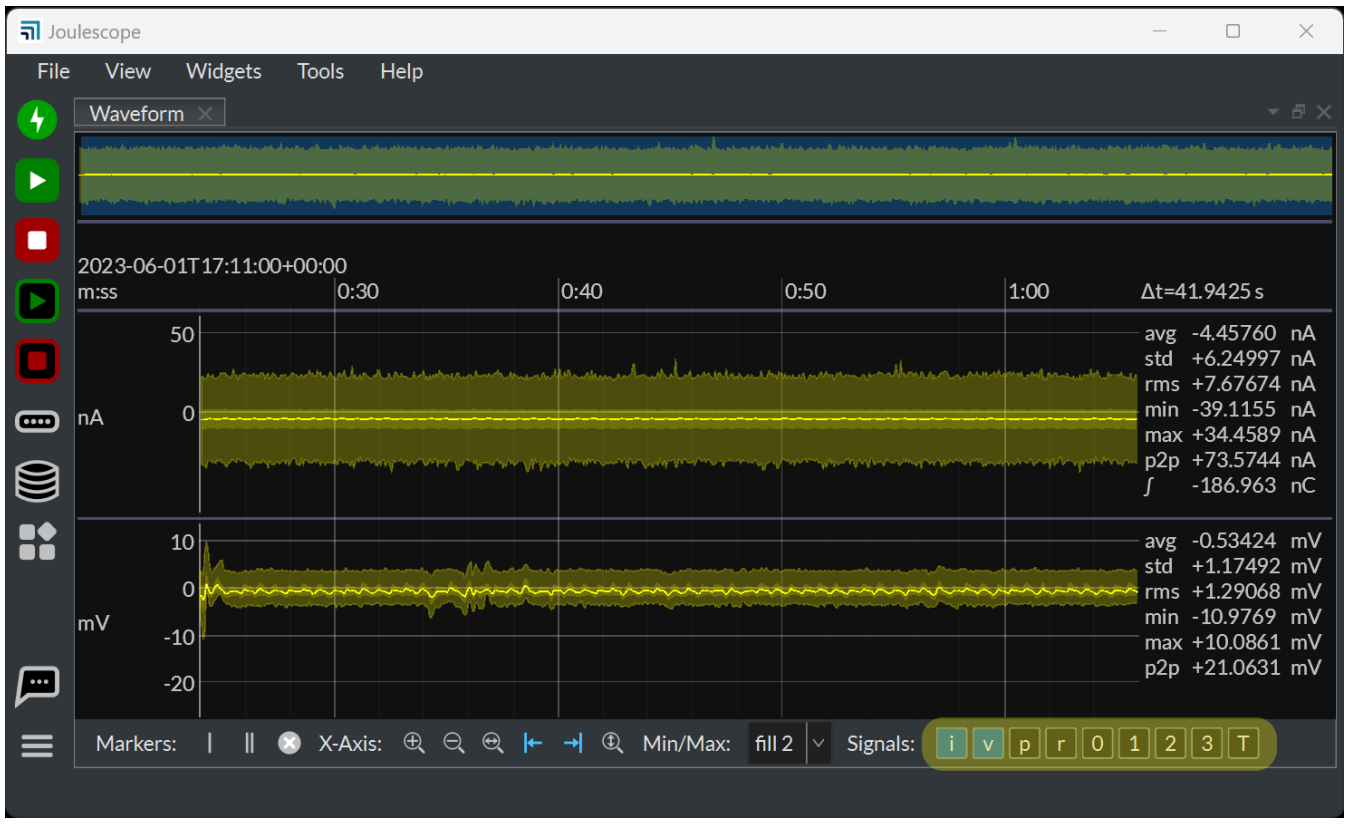Minimize the Joulescope window
This screenshot has width=1347, height=824.
pos(1160,31)
